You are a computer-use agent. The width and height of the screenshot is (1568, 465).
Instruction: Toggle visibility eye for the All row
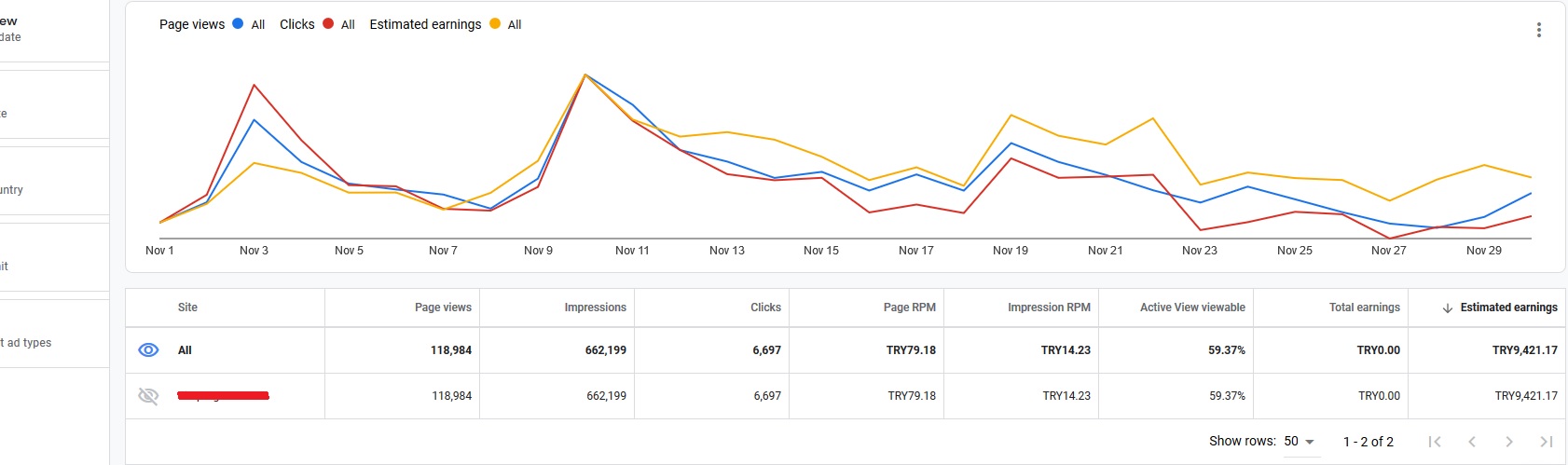148,350
